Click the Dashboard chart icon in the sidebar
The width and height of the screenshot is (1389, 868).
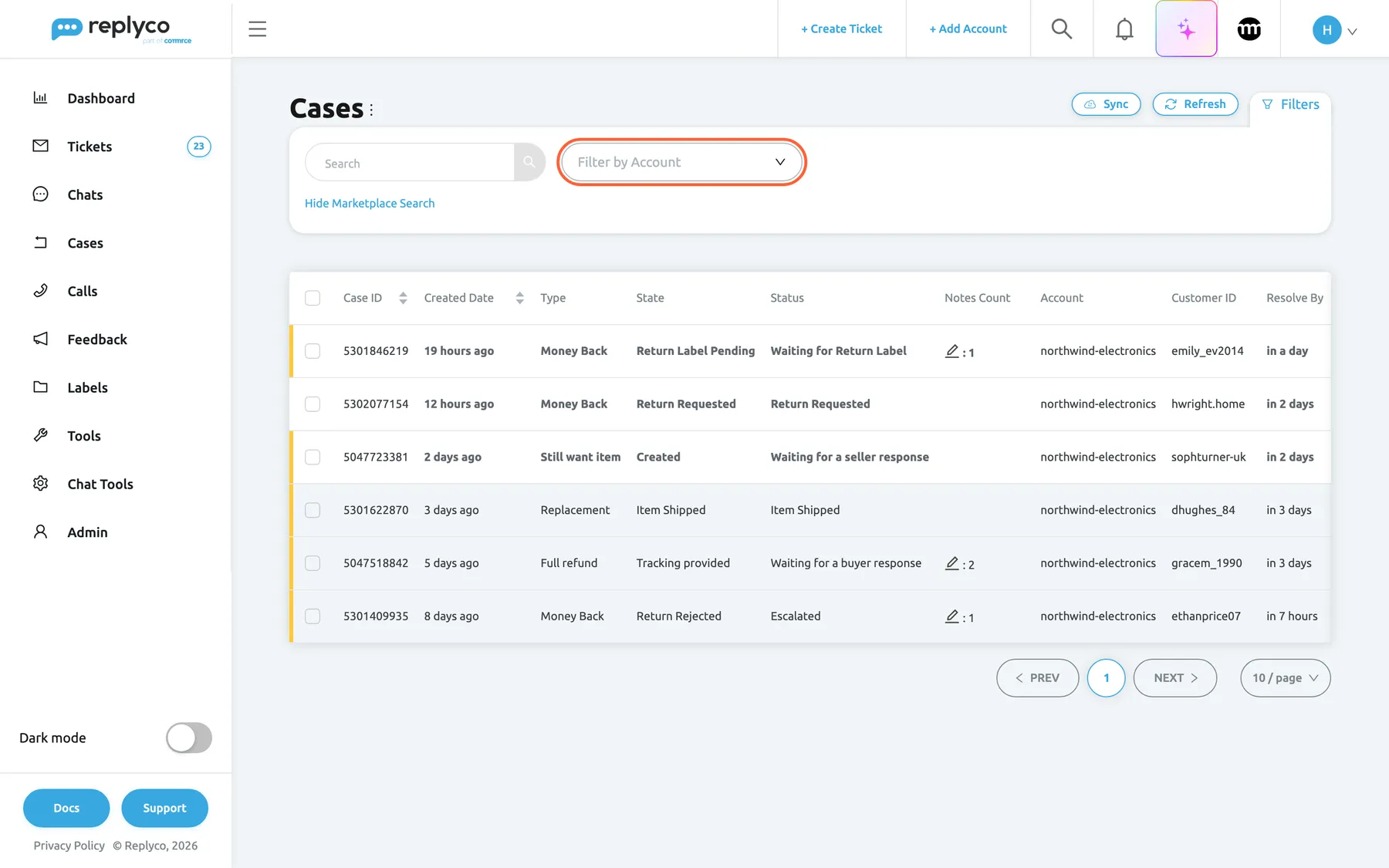[x=40, y=98]
